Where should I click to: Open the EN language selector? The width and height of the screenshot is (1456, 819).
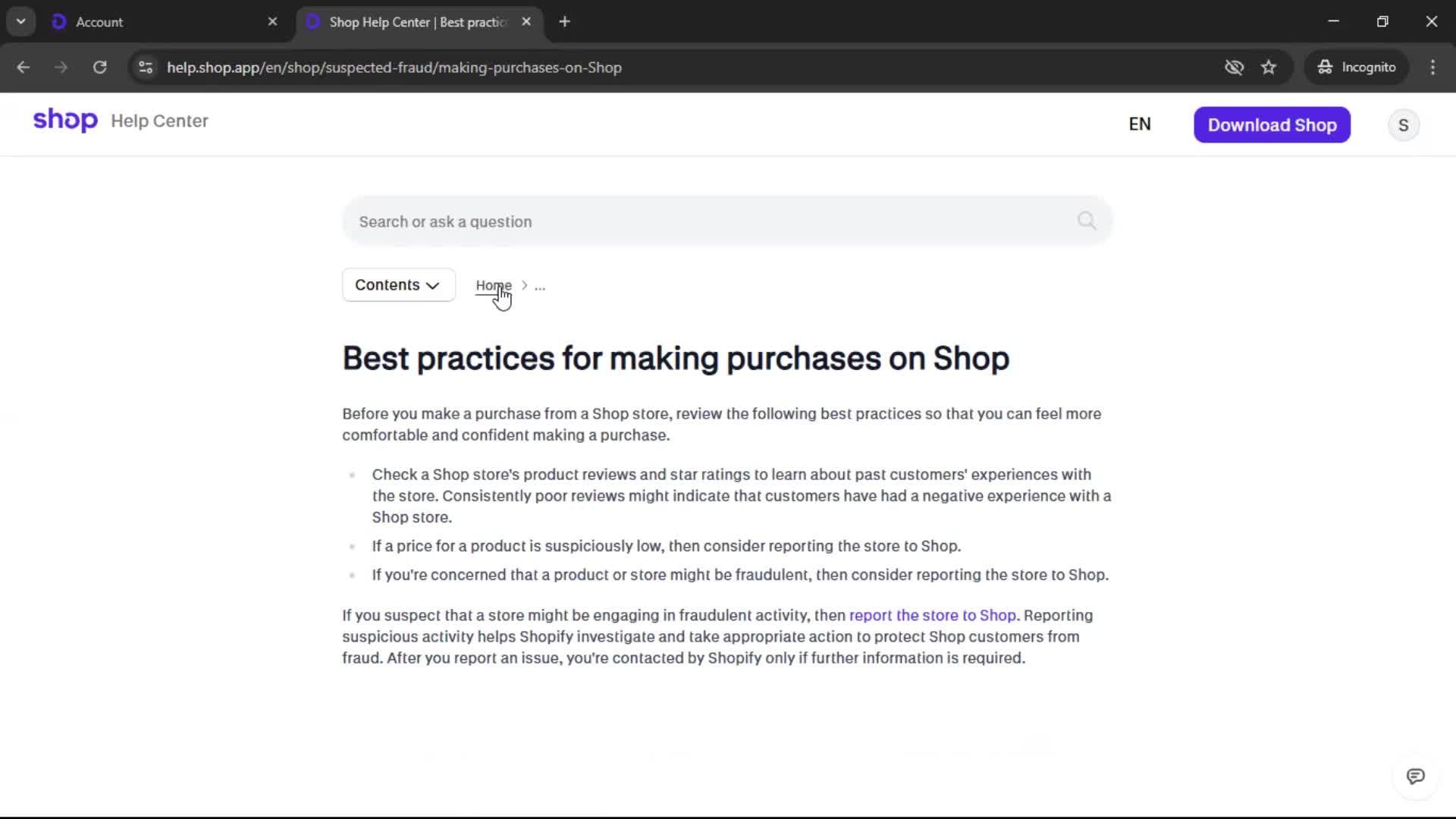1139,124
